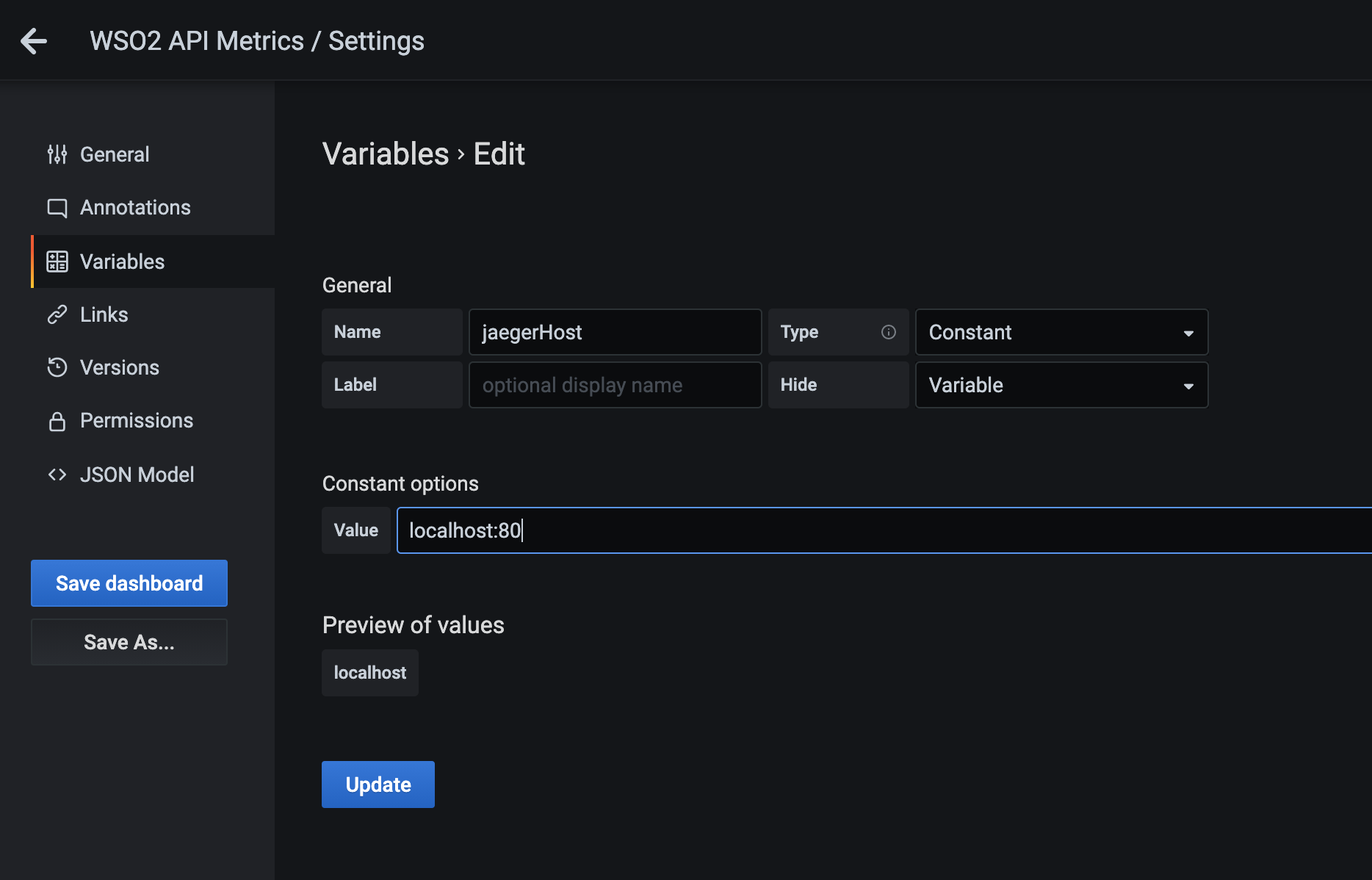Image resolution: width=1372 pixels, height=880 pixels.
Task: Click the Versions history icon
Action: [x=57, y=367]
